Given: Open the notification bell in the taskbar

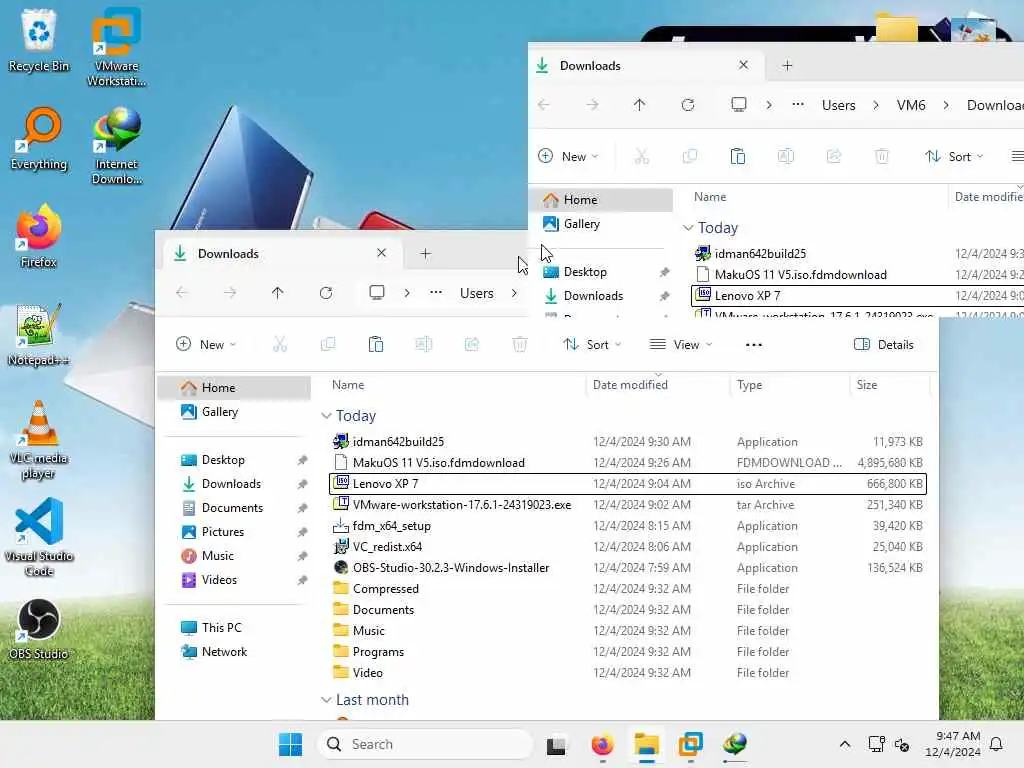Looking at the screenshot, I should (997, 744).
